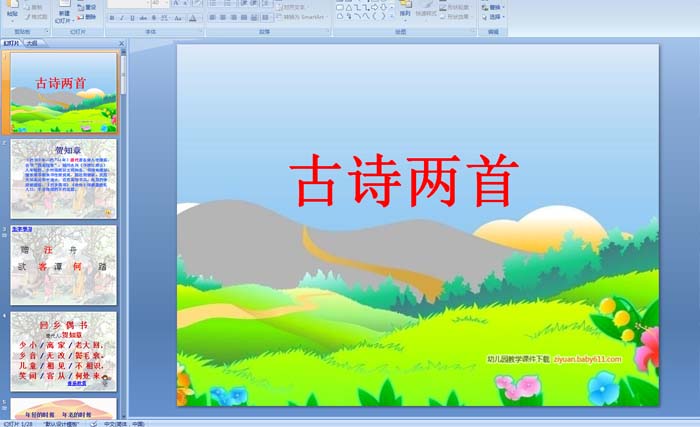Justify the paragraph text

(x=244, y=17)
